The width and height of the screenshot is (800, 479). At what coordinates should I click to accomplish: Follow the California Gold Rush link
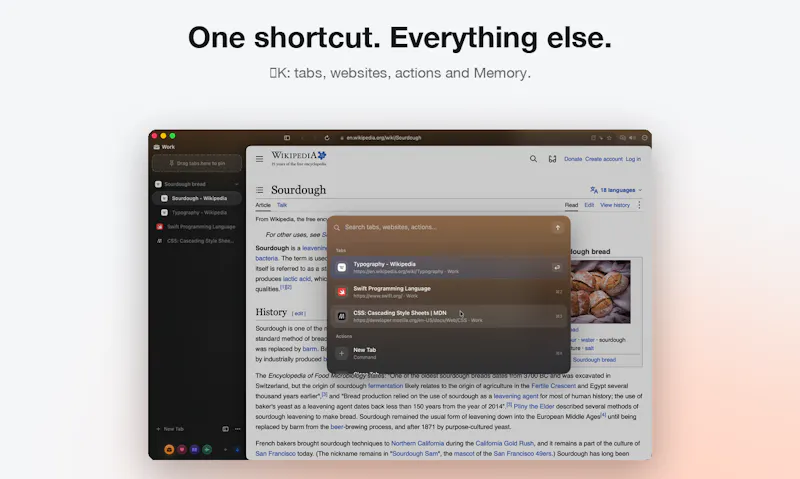tap(505, 444)
